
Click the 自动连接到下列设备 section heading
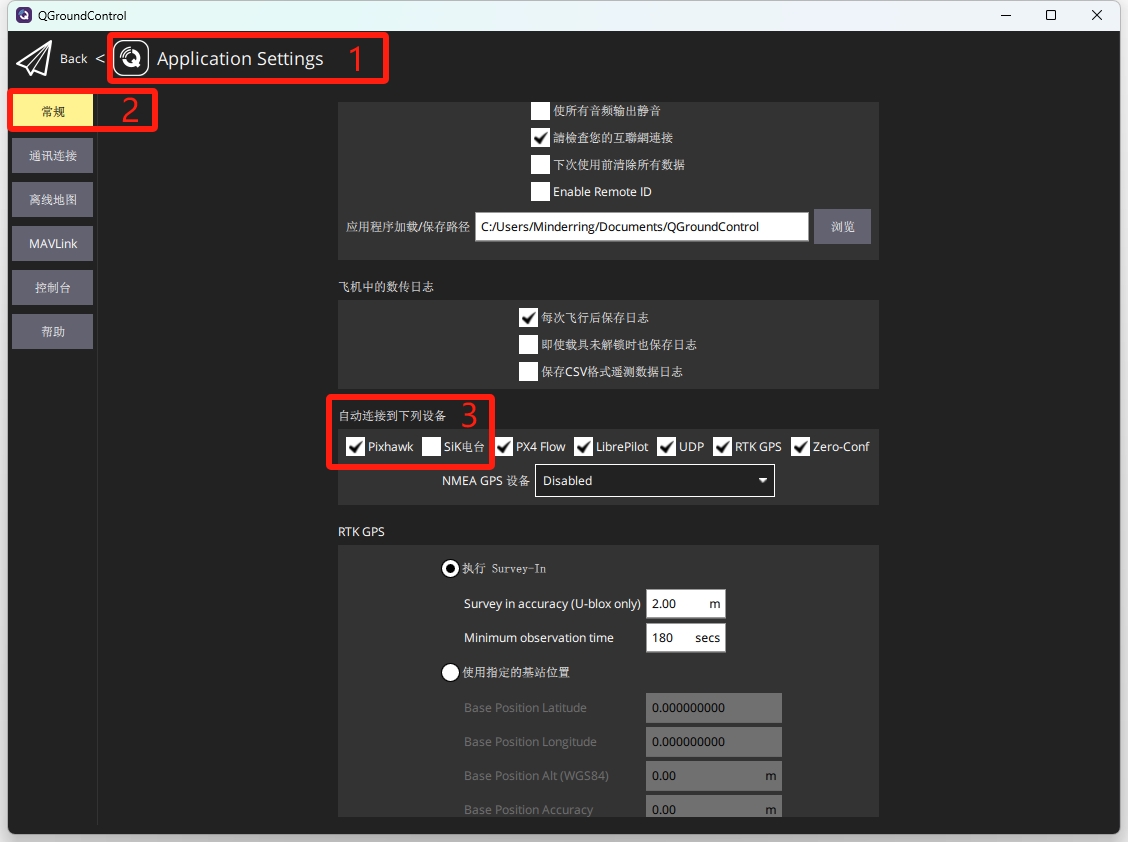pyautogui.click(x=392, y=416)
